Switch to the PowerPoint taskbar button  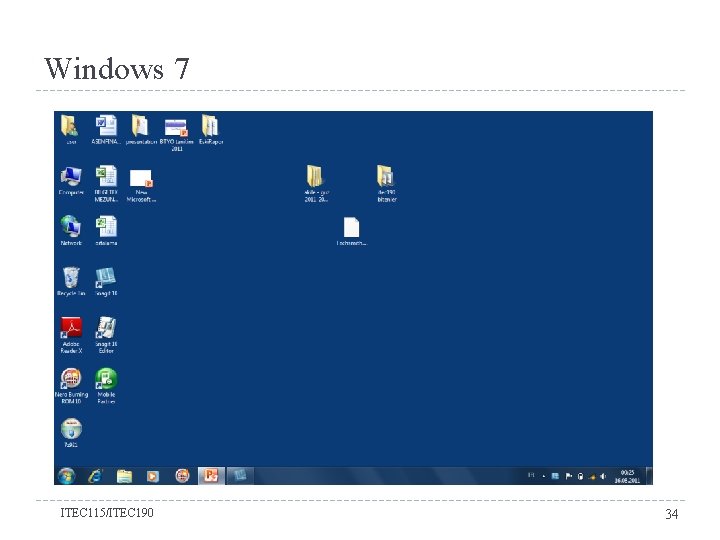tap(211, 476)
